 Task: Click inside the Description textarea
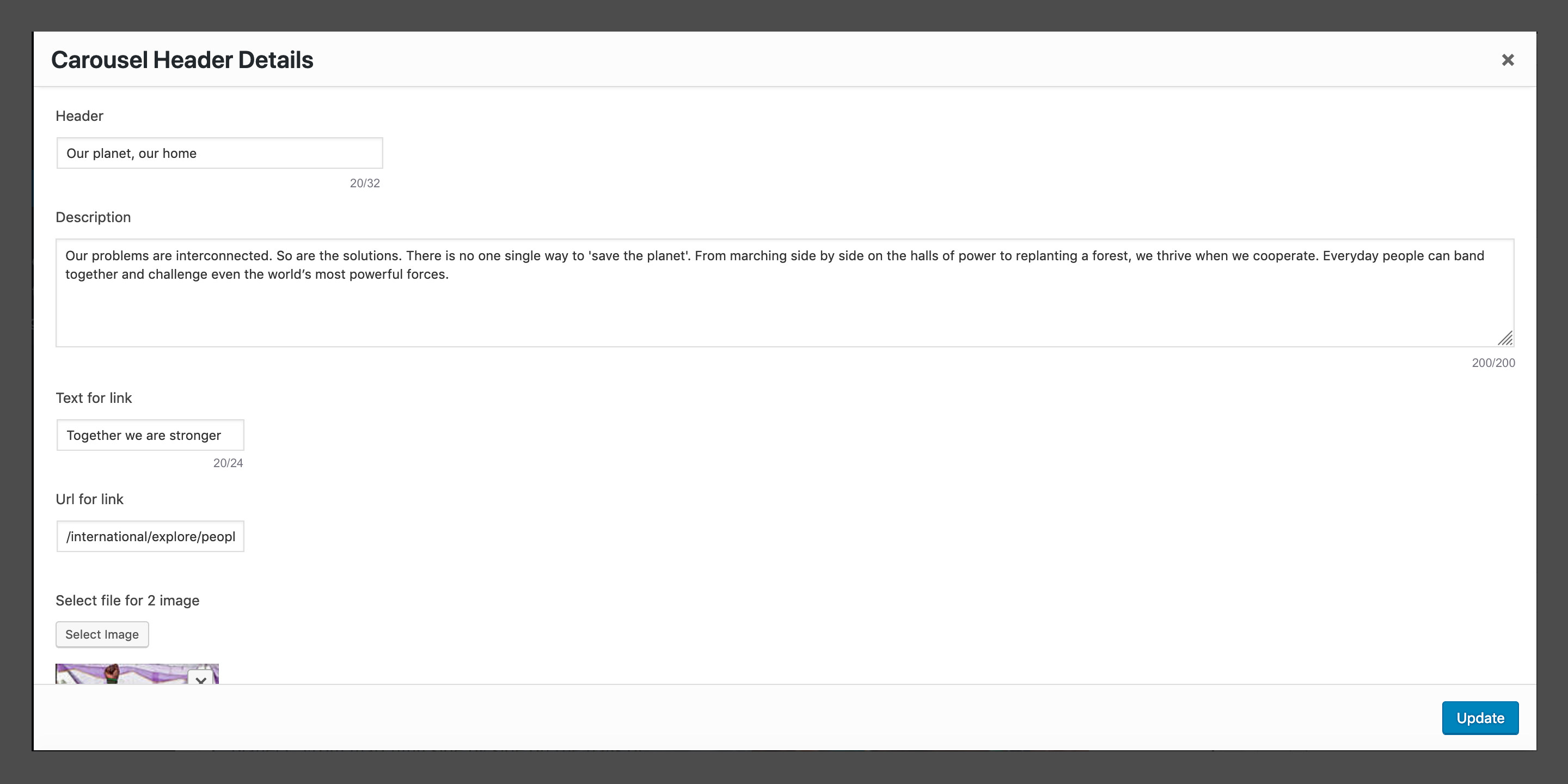[x=785, y=293]
